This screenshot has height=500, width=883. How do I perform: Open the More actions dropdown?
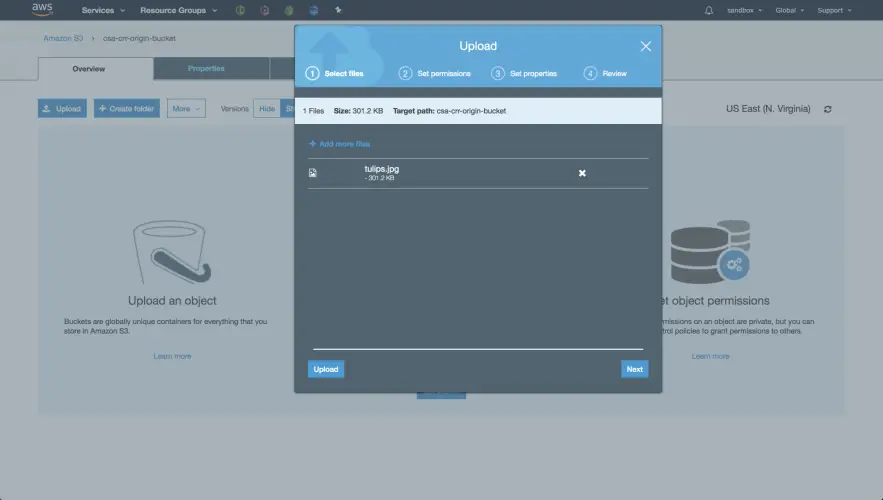[x=186, y=109]
